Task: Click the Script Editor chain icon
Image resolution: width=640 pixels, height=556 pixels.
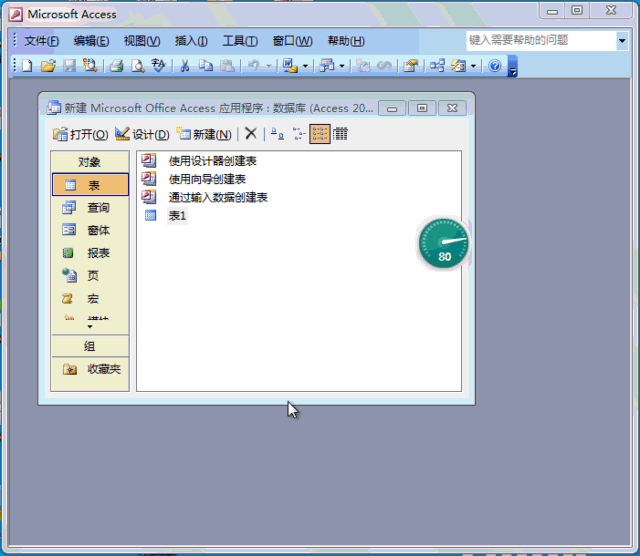Action: click(384, 66)
